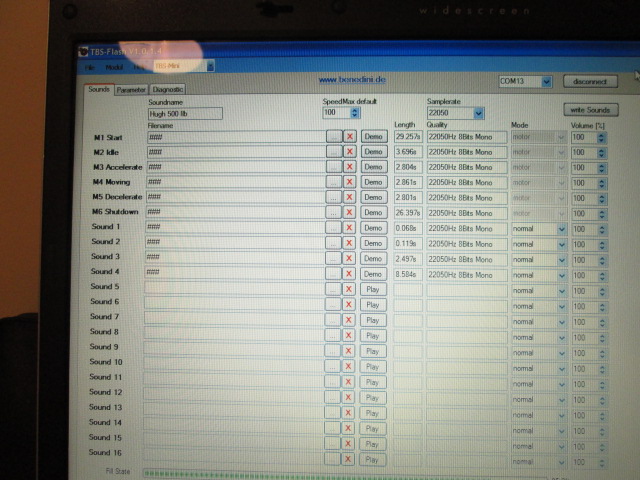The height and width of the screenshot is (480, 640).
Task: Clear the M4 Moving file with red X
Action: tap(349, 182)
